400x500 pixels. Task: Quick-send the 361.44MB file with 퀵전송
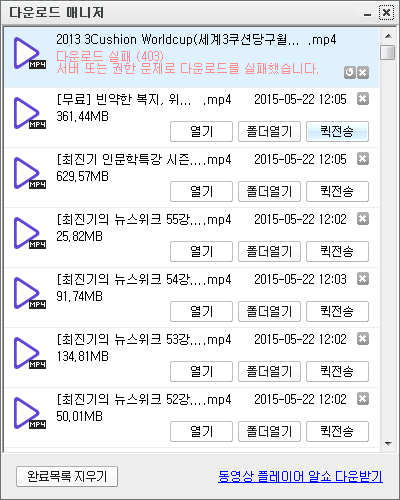[x=337, y=132]
